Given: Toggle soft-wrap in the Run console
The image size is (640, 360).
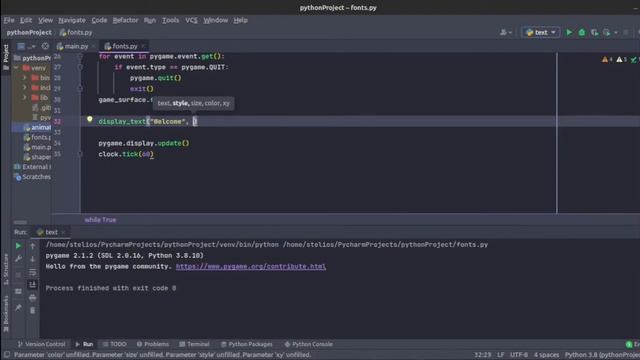Looking at the screenshot, I should [32, 272].
